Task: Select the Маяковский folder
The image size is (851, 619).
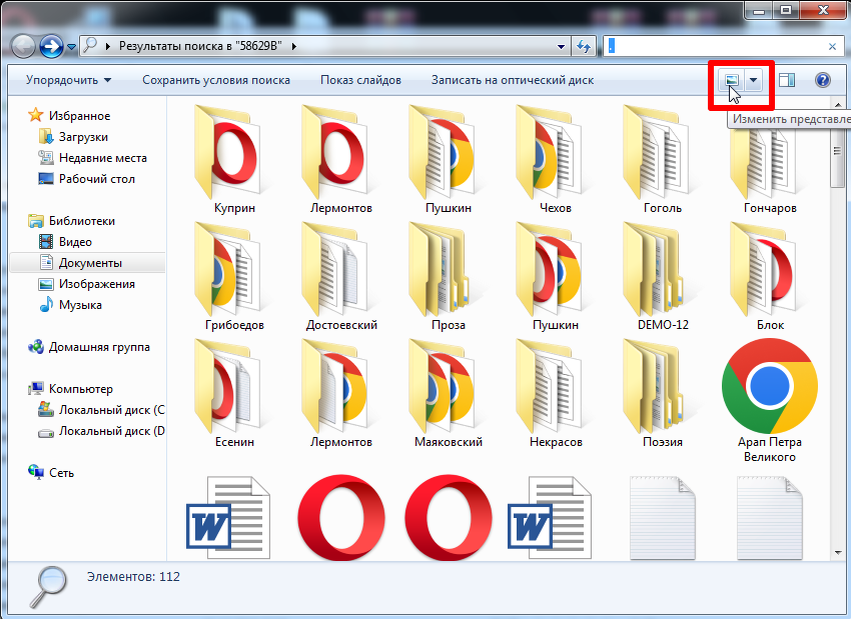Action: pyautogui.click(x=448, y=393)
